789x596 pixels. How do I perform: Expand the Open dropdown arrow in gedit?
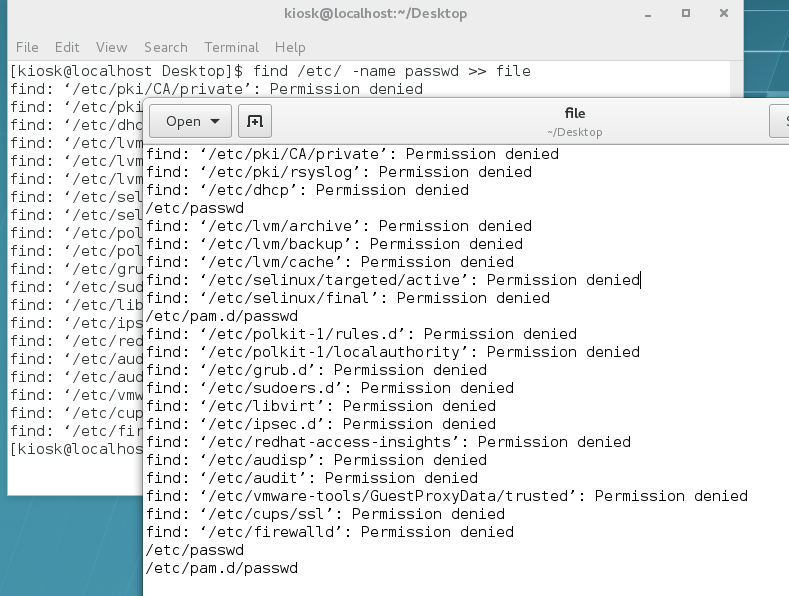(215, 121)
